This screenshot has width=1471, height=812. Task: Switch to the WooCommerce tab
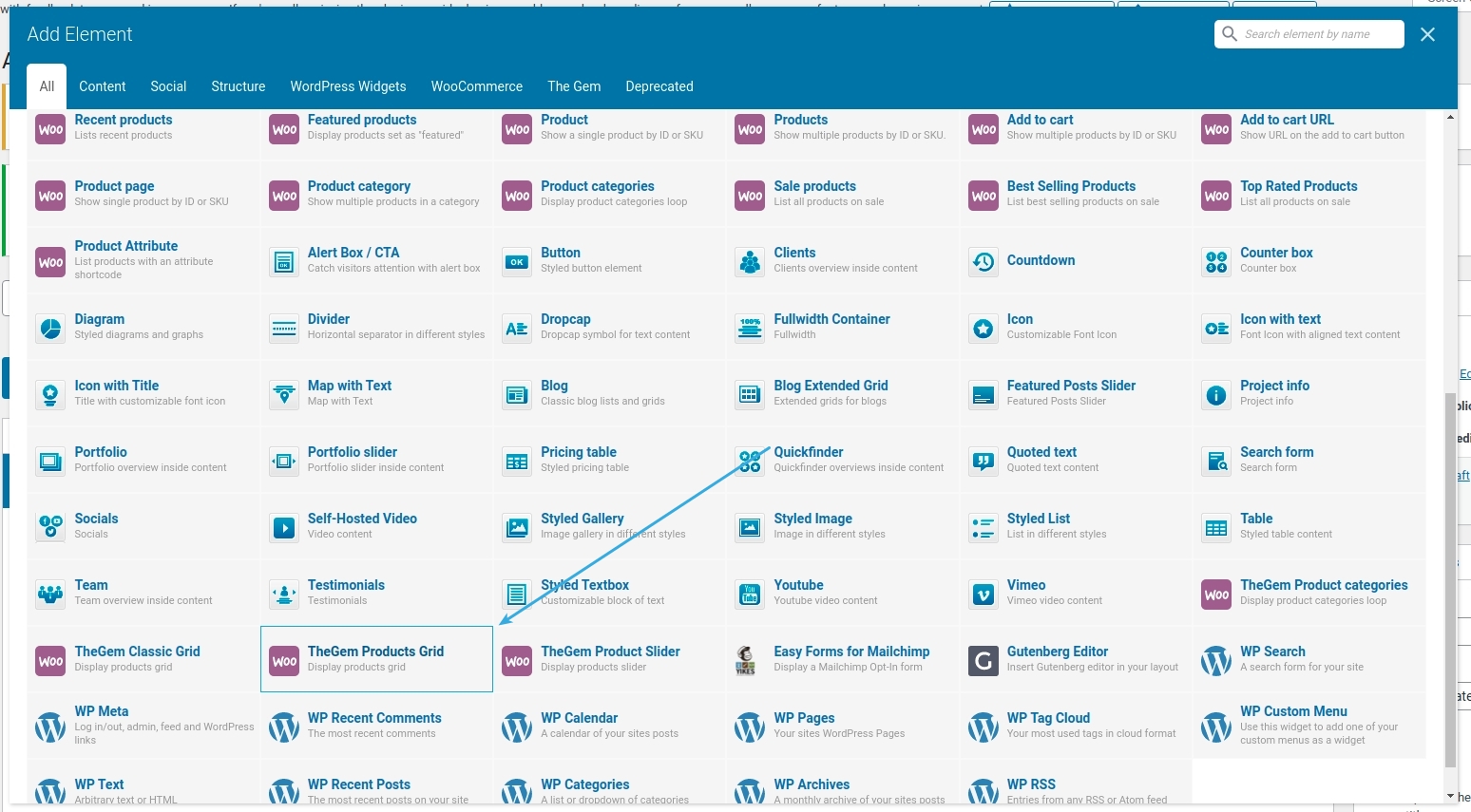tap(476, 86)
